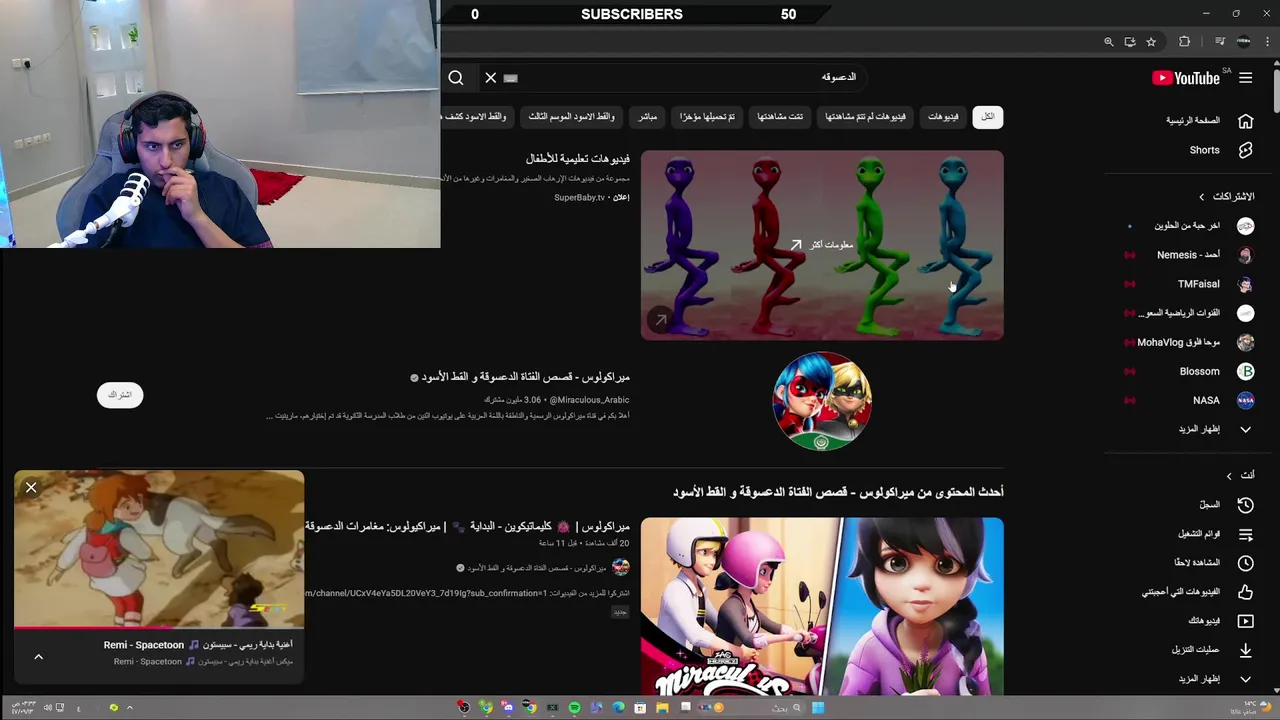1280x720 pixels.
Task: Open the Chrome profile avatar
Action: pyautogui.click(x=1244, y=42)
